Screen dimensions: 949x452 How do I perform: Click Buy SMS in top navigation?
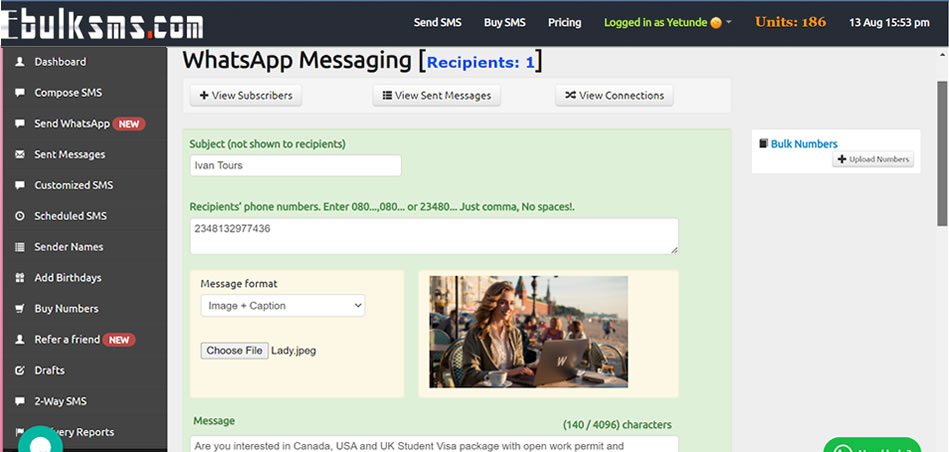[505, 23]
